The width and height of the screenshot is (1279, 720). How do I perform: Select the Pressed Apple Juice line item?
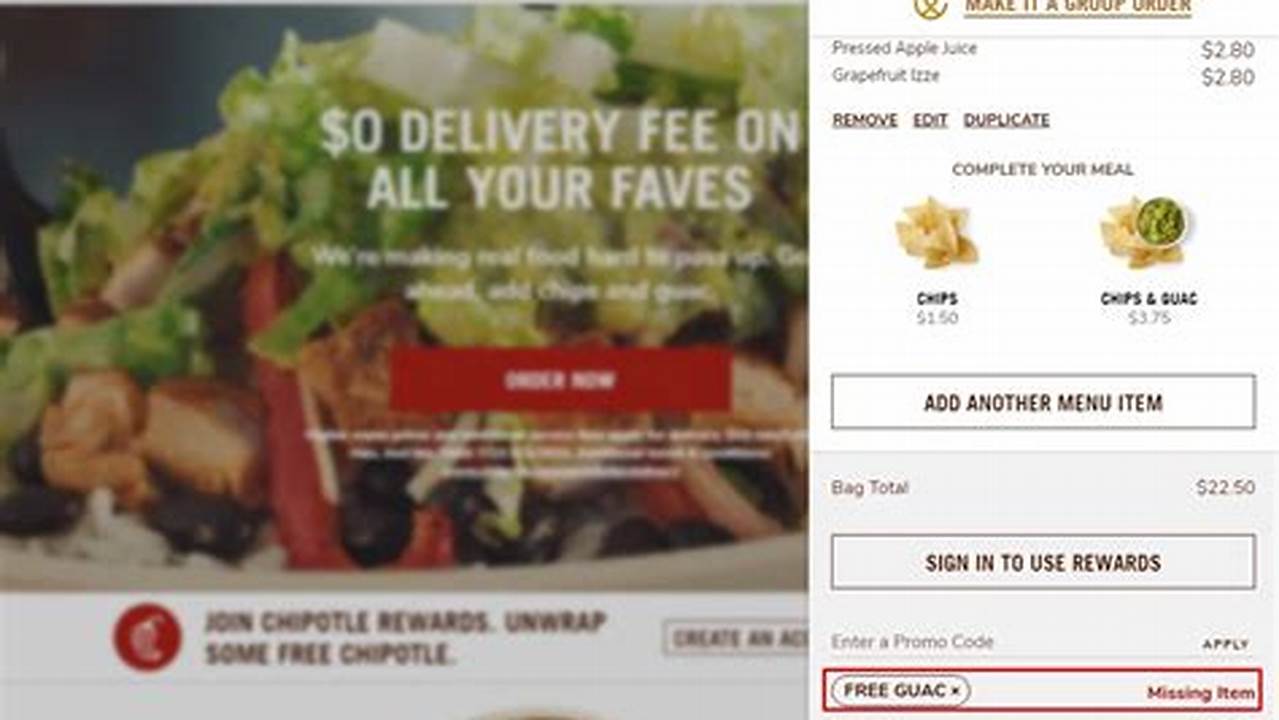click(1043, 48)
